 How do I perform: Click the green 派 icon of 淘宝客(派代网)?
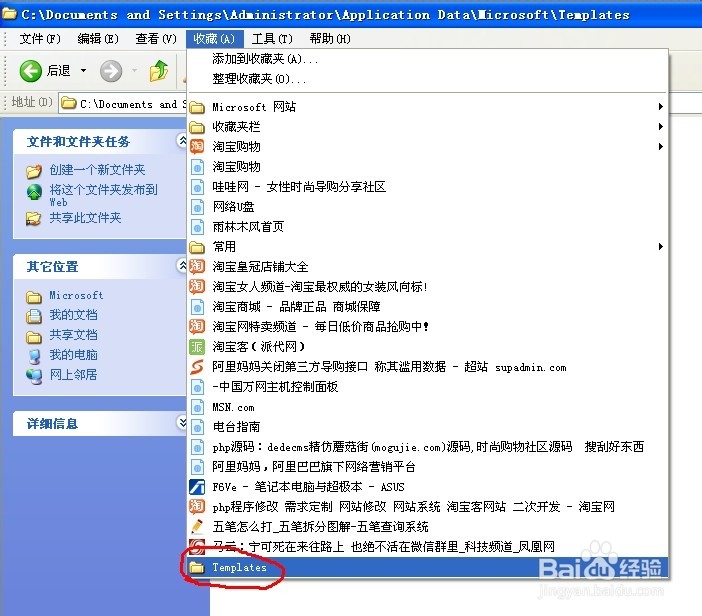[197, 346]
